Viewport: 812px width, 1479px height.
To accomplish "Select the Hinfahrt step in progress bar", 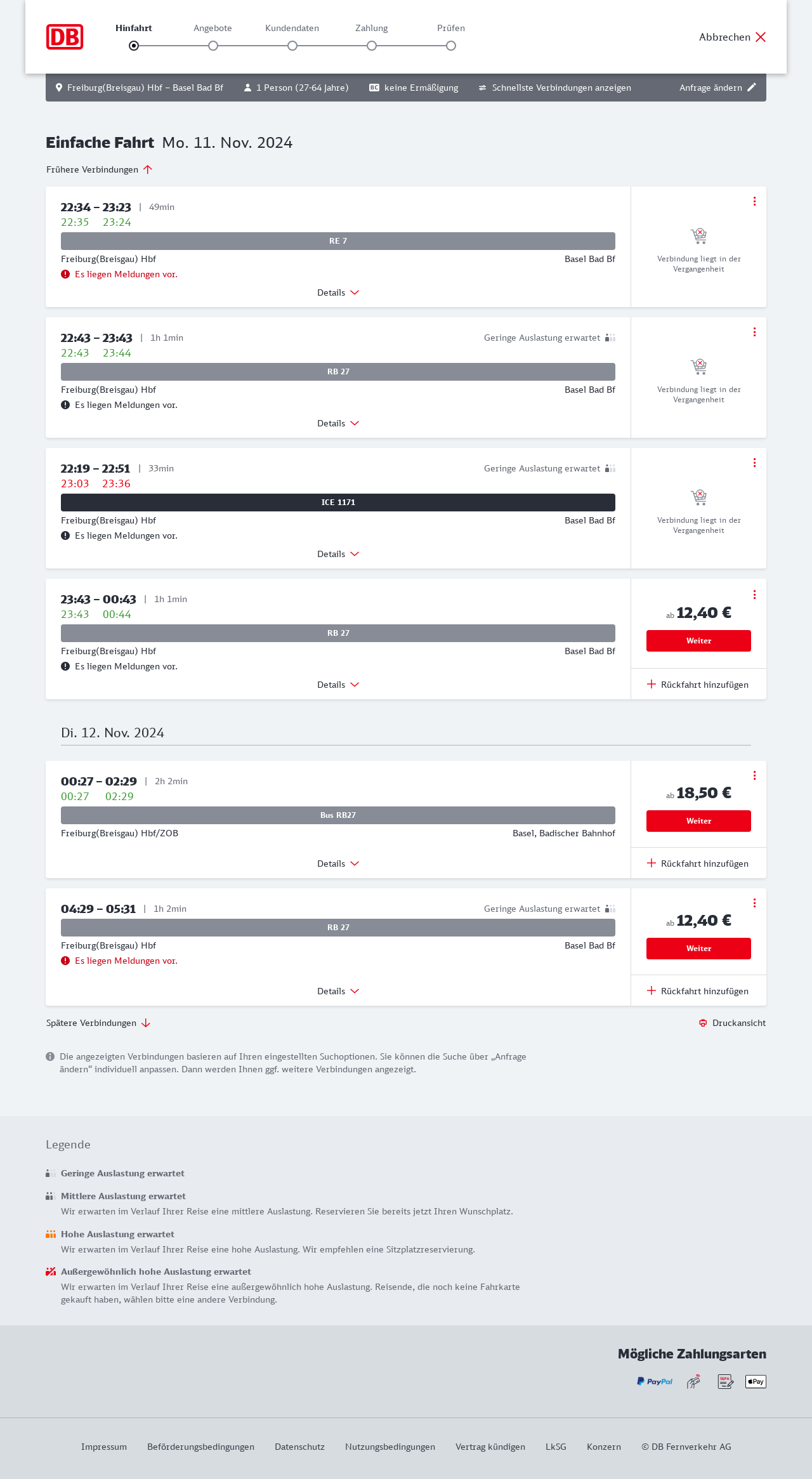I will [x=134, y=46].
